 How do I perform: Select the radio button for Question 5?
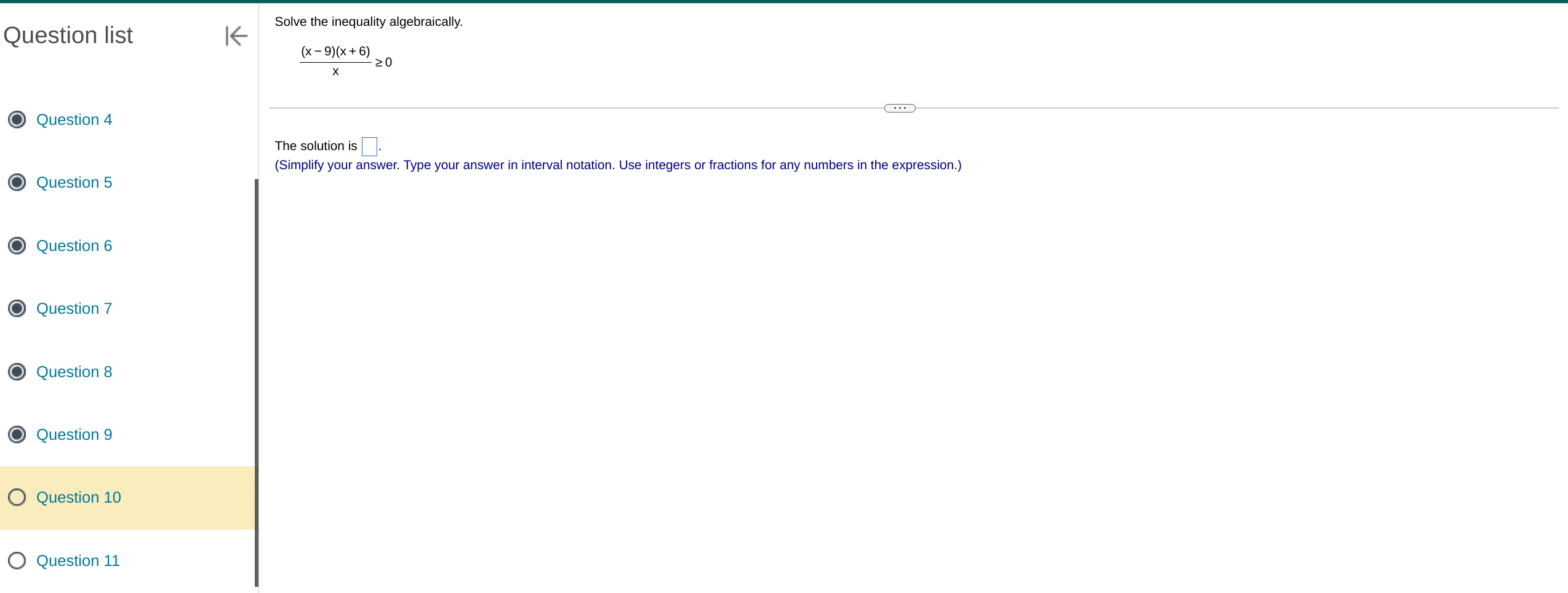17,182
